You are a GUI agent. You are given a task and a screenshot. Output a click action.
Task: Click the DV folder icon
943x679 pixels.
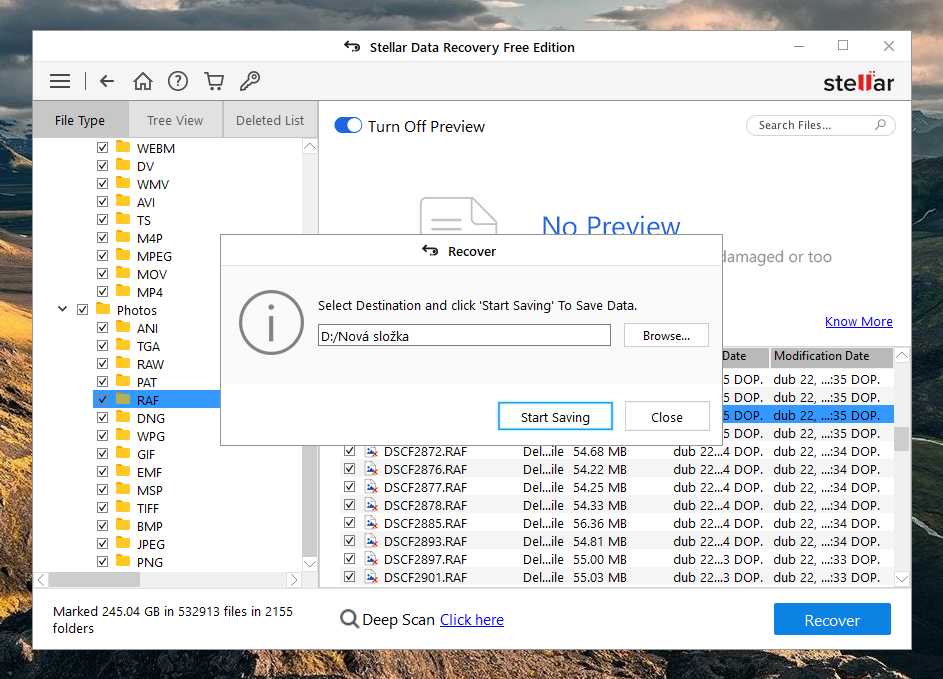[123, 165]
